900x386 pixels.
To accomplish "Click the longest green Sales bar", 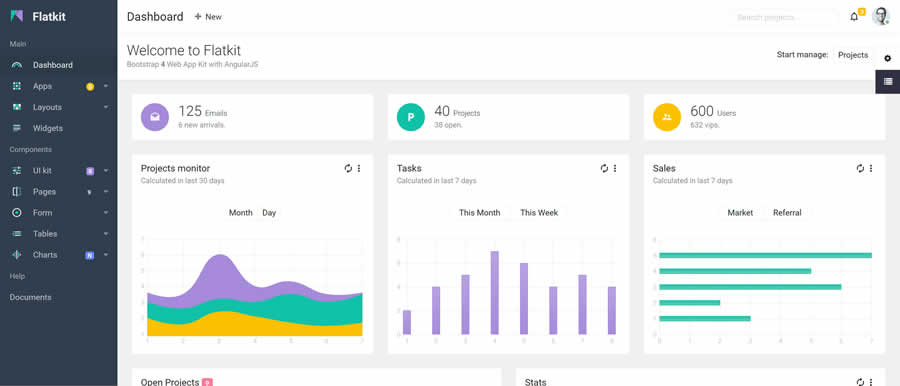I will pyautogui.click(x=766, y=255).
